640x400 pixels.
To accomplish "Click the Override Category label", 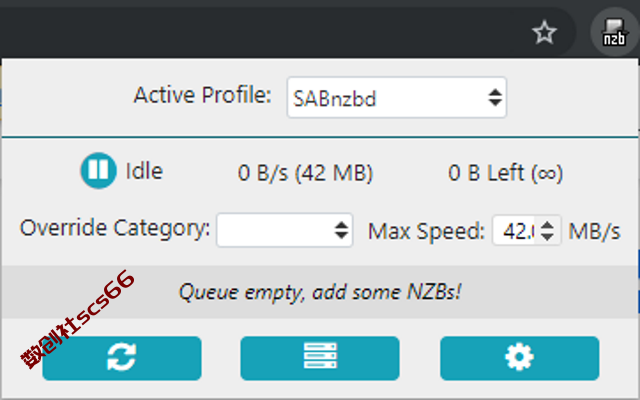I will point(115,227).
